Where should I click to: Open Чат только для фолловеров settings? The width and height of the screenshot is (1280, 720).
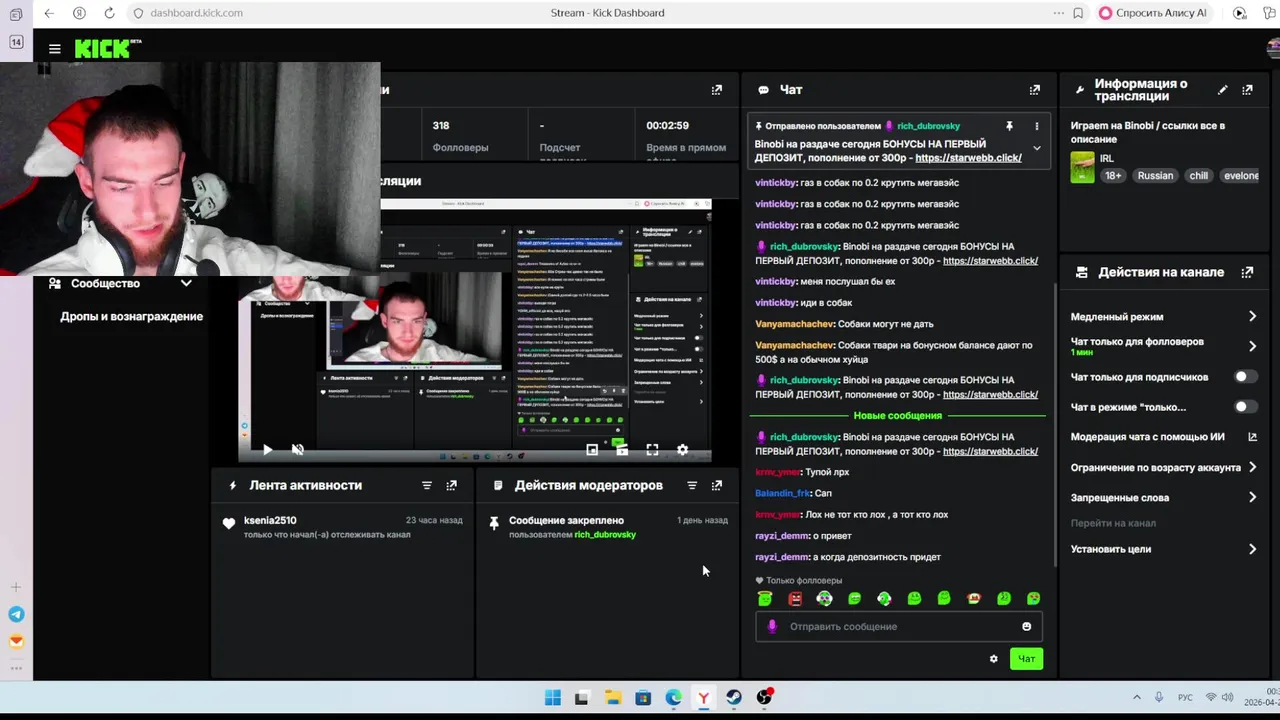(x=1163, y=346)
